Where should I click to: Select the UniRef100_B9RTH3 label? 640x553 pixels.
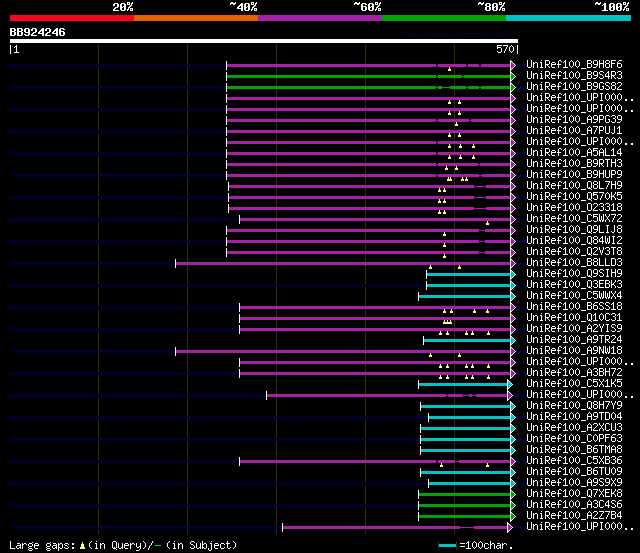click(x=574, y=163)
